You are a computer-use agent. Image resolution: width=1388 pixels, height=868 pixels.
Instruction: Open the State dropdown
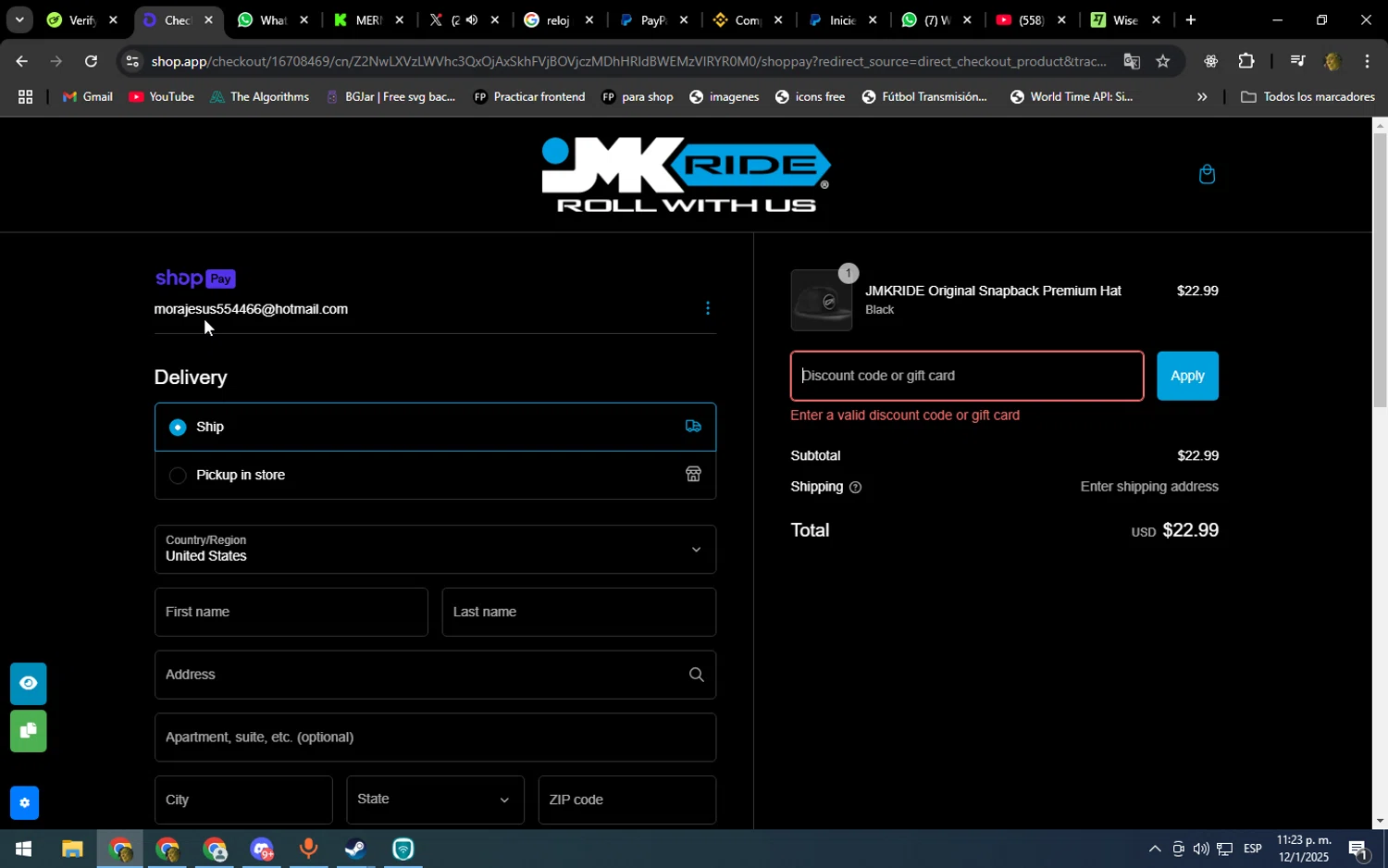tap(435, 800)
